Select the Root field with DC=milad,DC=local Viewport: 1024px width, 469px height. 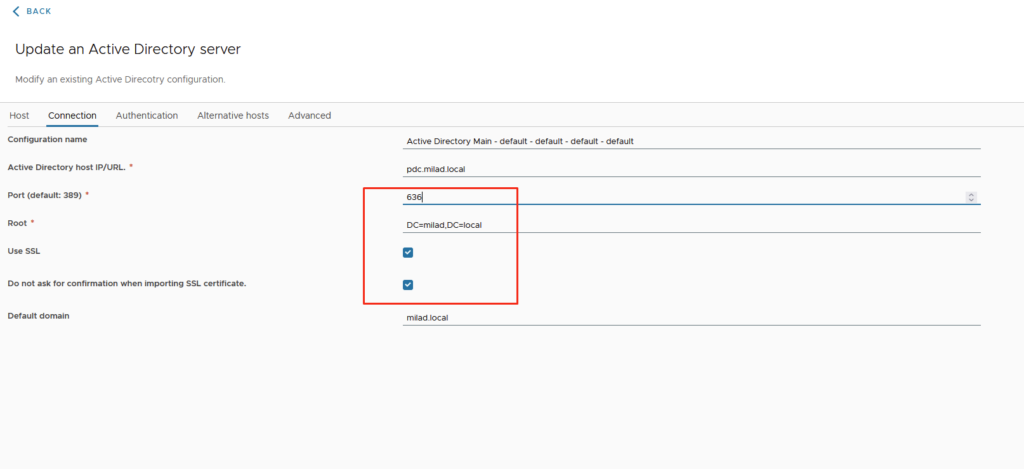tap(690, 225)
